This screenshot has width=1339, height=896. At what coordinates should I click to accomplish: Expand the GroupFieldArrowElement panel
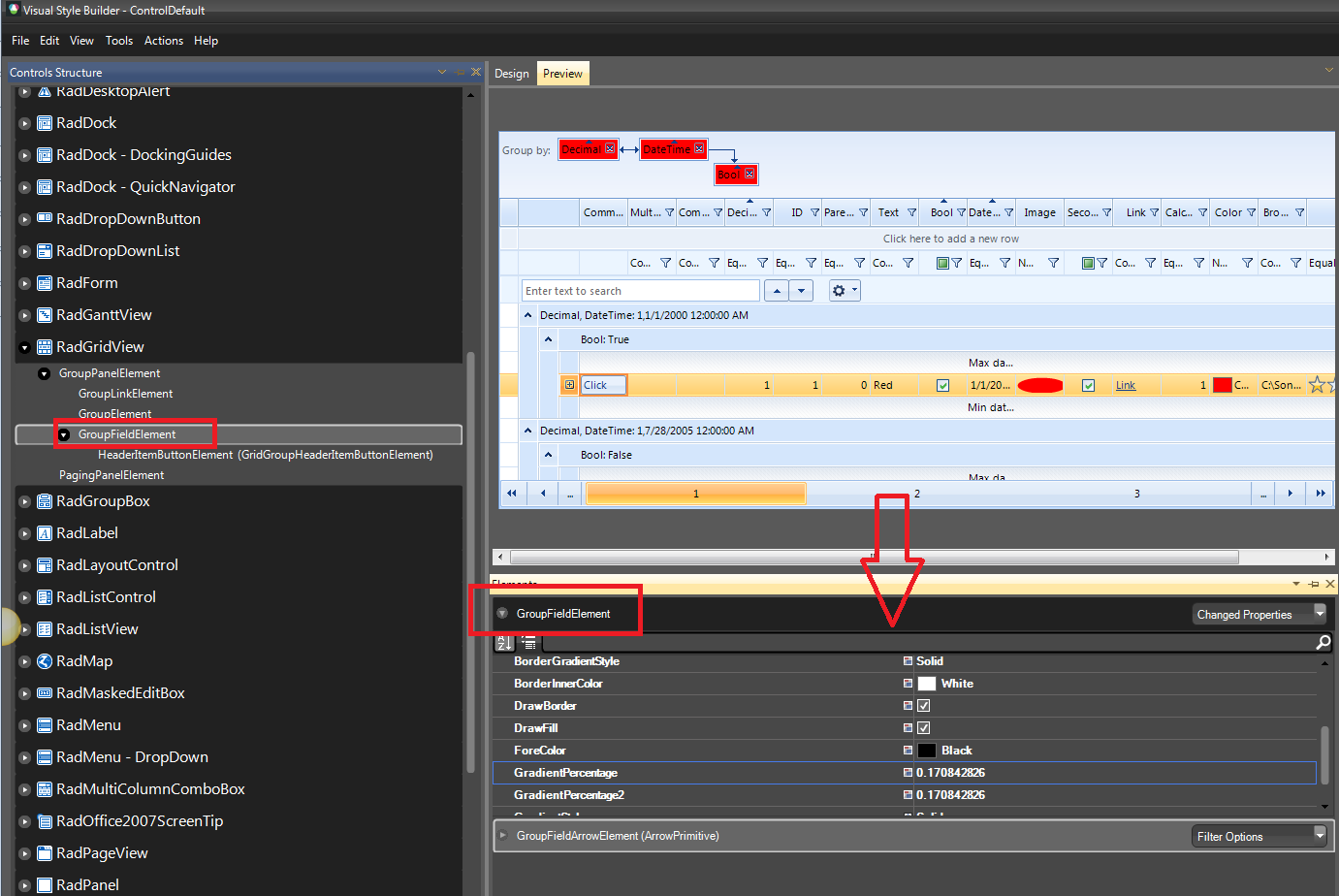(x=502, y=835)
